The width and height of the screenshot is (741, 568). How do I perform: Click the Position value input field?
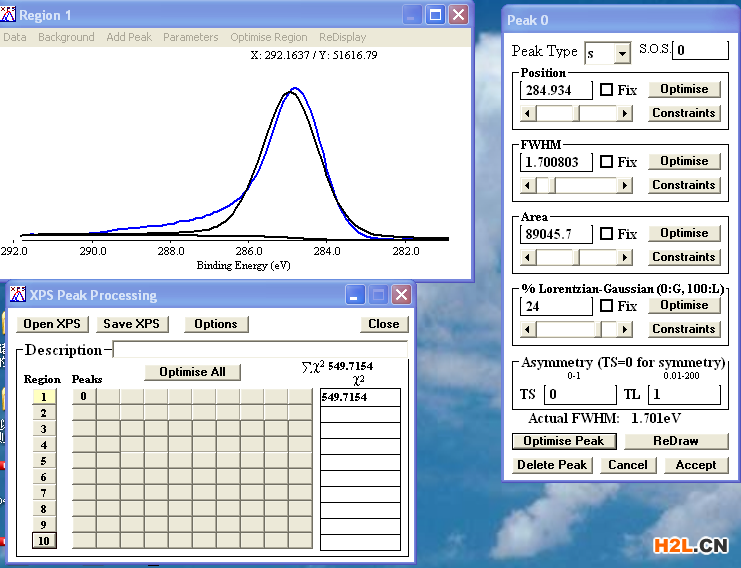(556, 90)
